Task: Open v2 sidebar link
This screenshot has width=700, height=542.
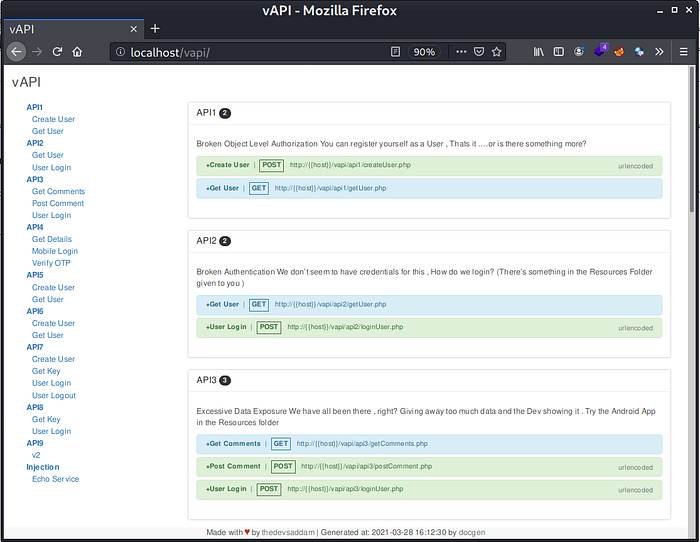Action: point(36,455)
